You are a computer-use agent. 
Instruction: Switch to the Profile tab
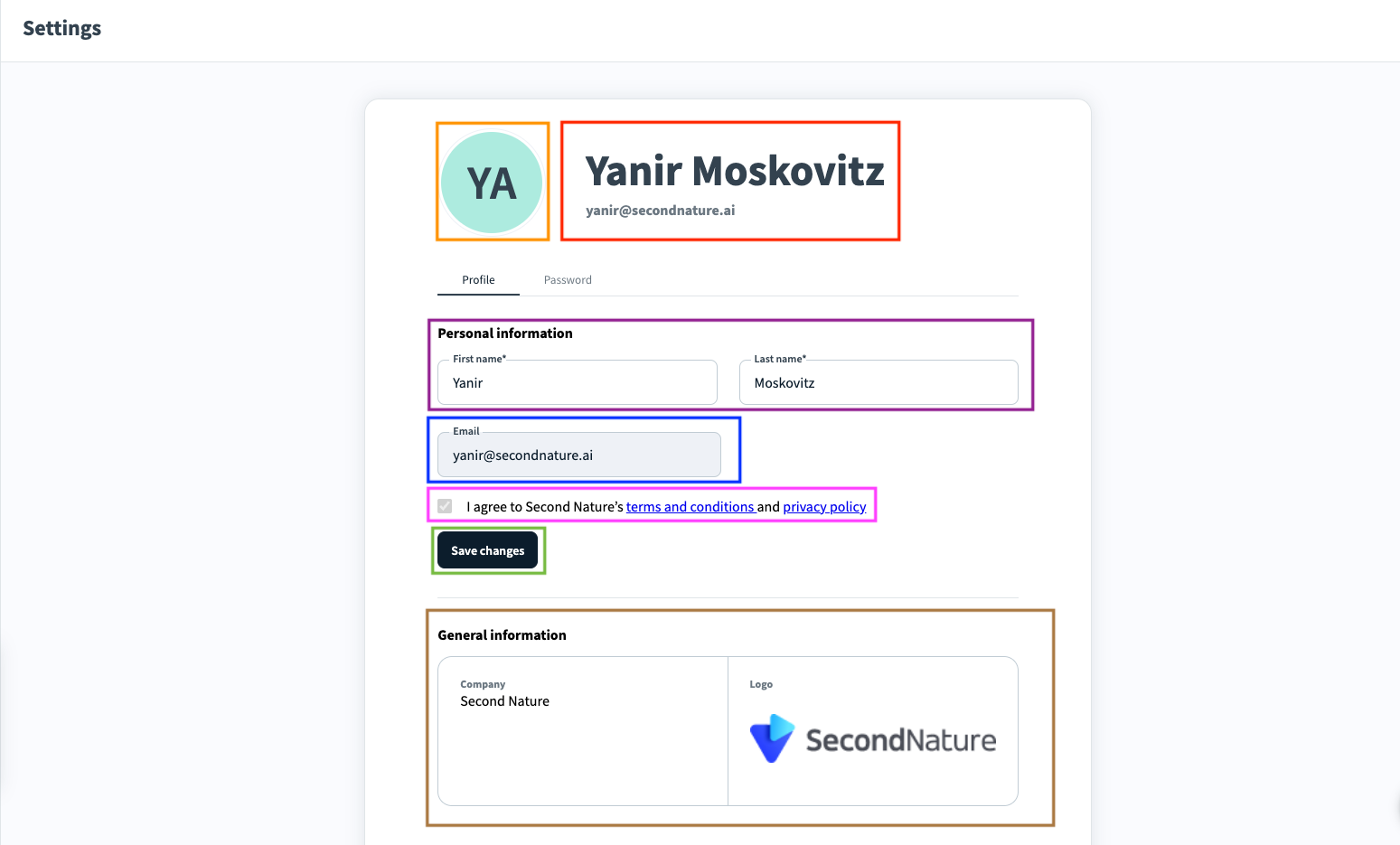478,280
